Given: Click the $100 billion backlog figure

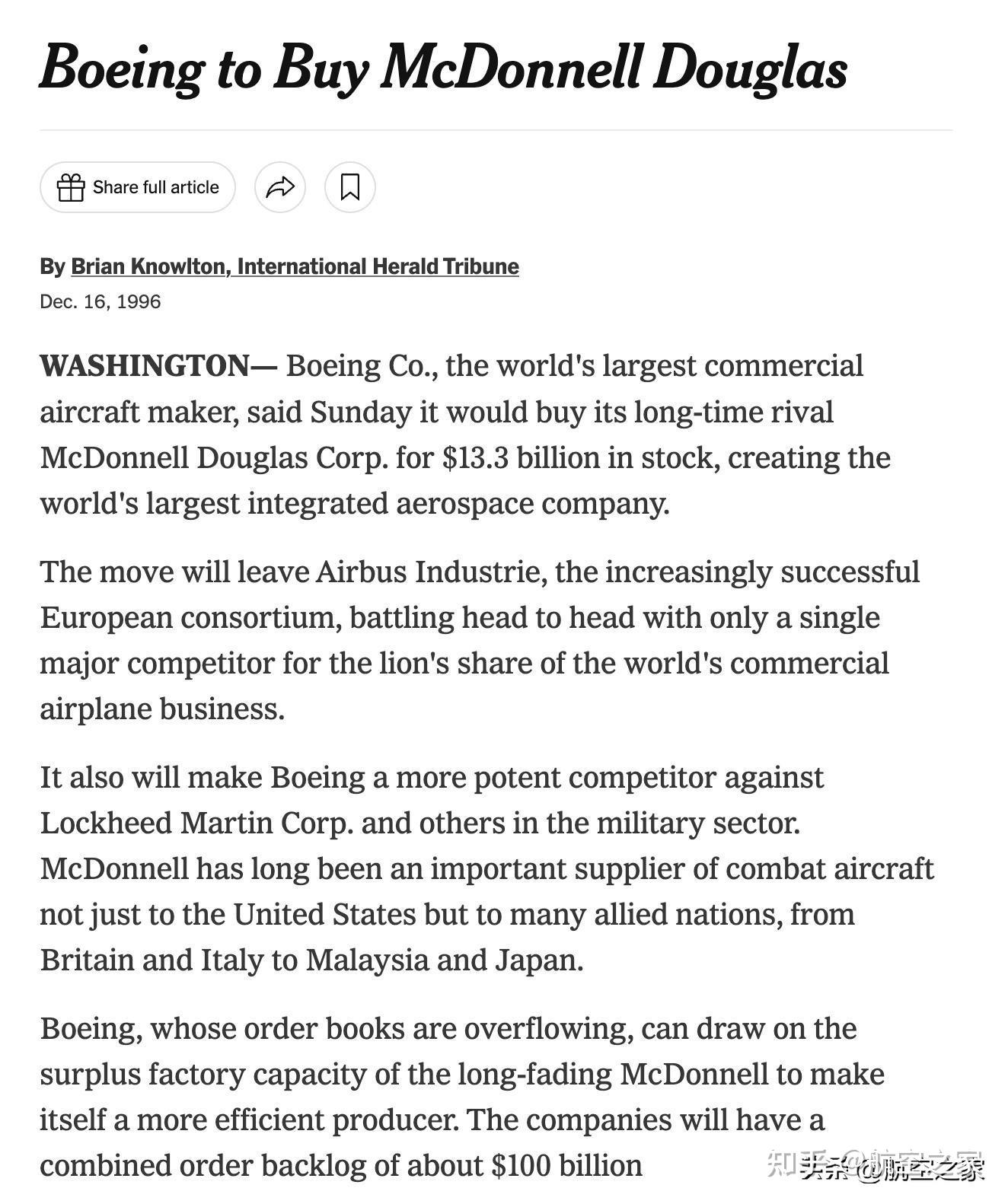Looking at the screenshot, I should (567, 1166).
